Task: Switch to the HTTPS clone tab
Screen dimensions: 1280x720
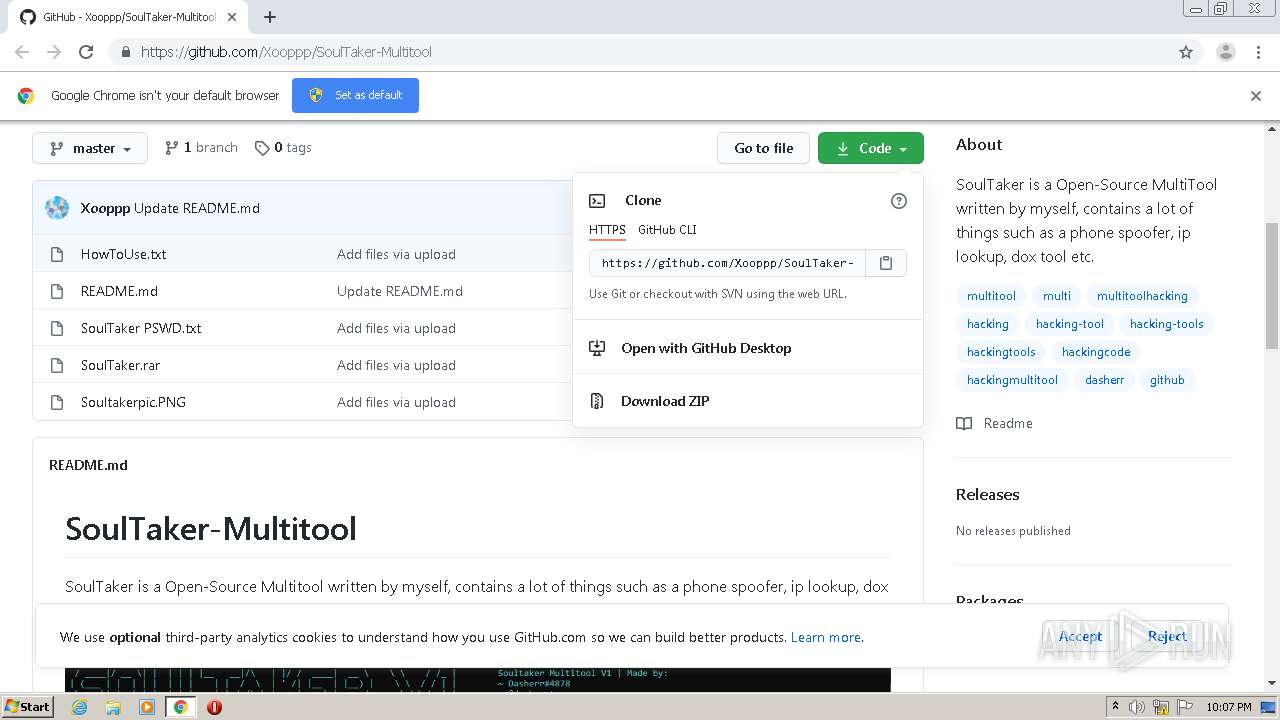Action: [x=607, y=230]
